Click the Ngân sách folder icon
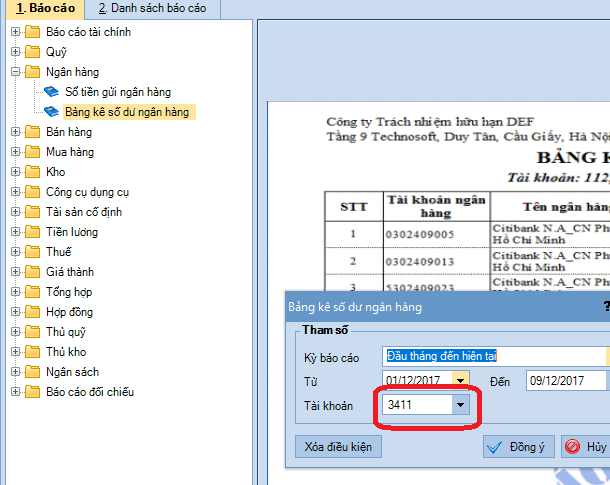This screenshot has width=610, height=485. tap(32, 372)
